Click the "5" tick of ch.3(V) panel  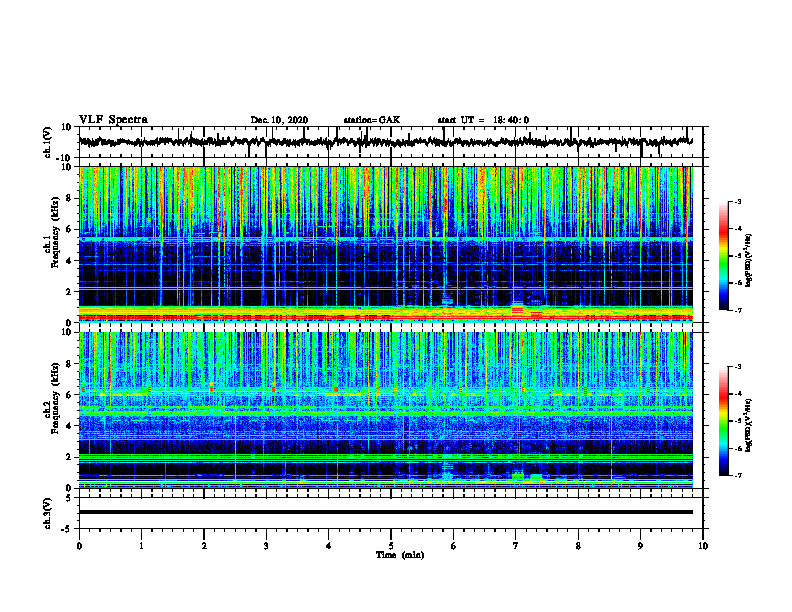point(69,498)
